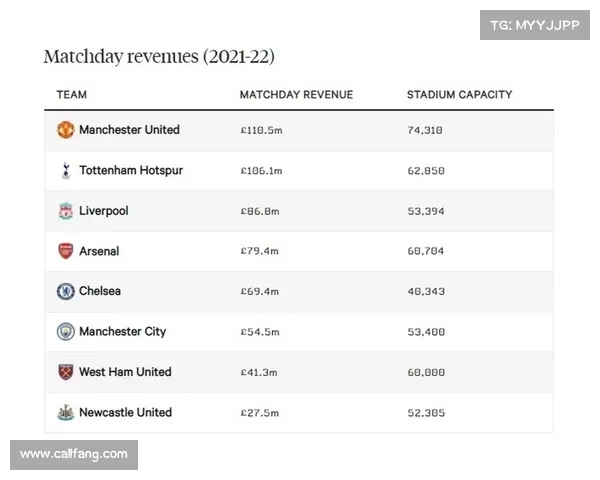600x480 pixels.
Task: Click the MATCHDAY REVENUE column header
Action: pyautogui.click(x=296, y=95)
